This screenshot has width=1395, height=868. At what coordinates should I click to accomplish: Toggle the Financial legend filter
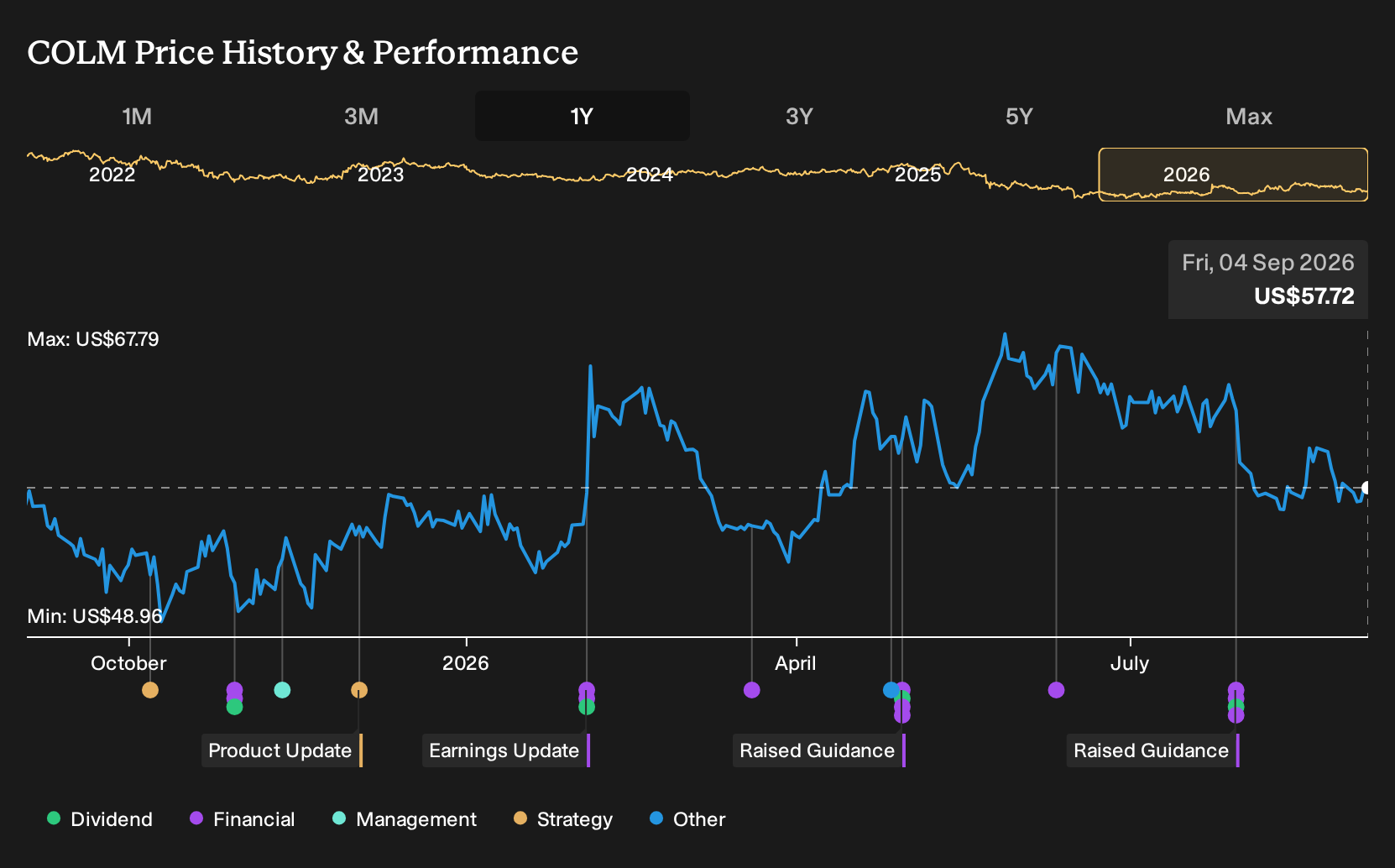[x=242, y=819]
